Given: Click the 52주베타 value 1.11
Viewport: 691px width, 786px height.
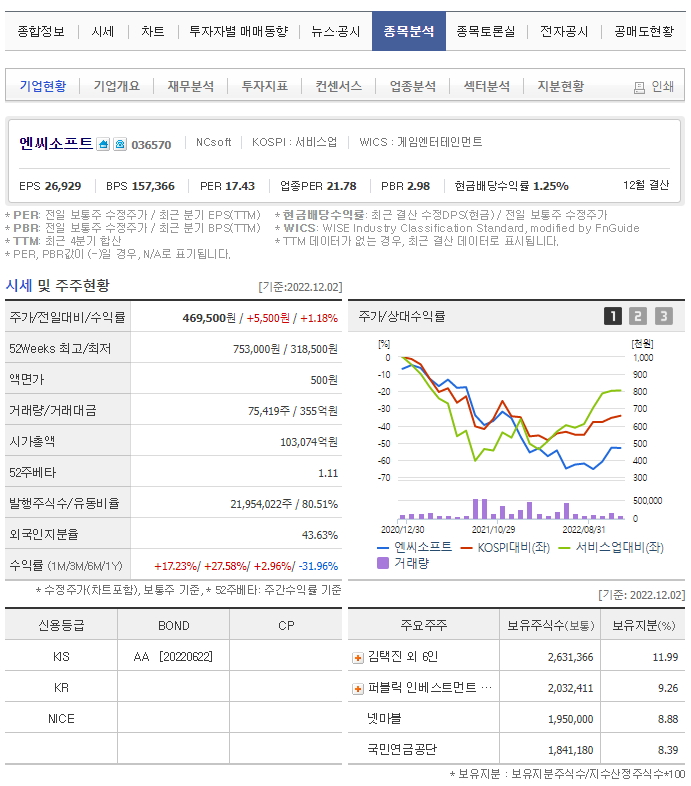Looking at the screenshot, I should (328, 473).
